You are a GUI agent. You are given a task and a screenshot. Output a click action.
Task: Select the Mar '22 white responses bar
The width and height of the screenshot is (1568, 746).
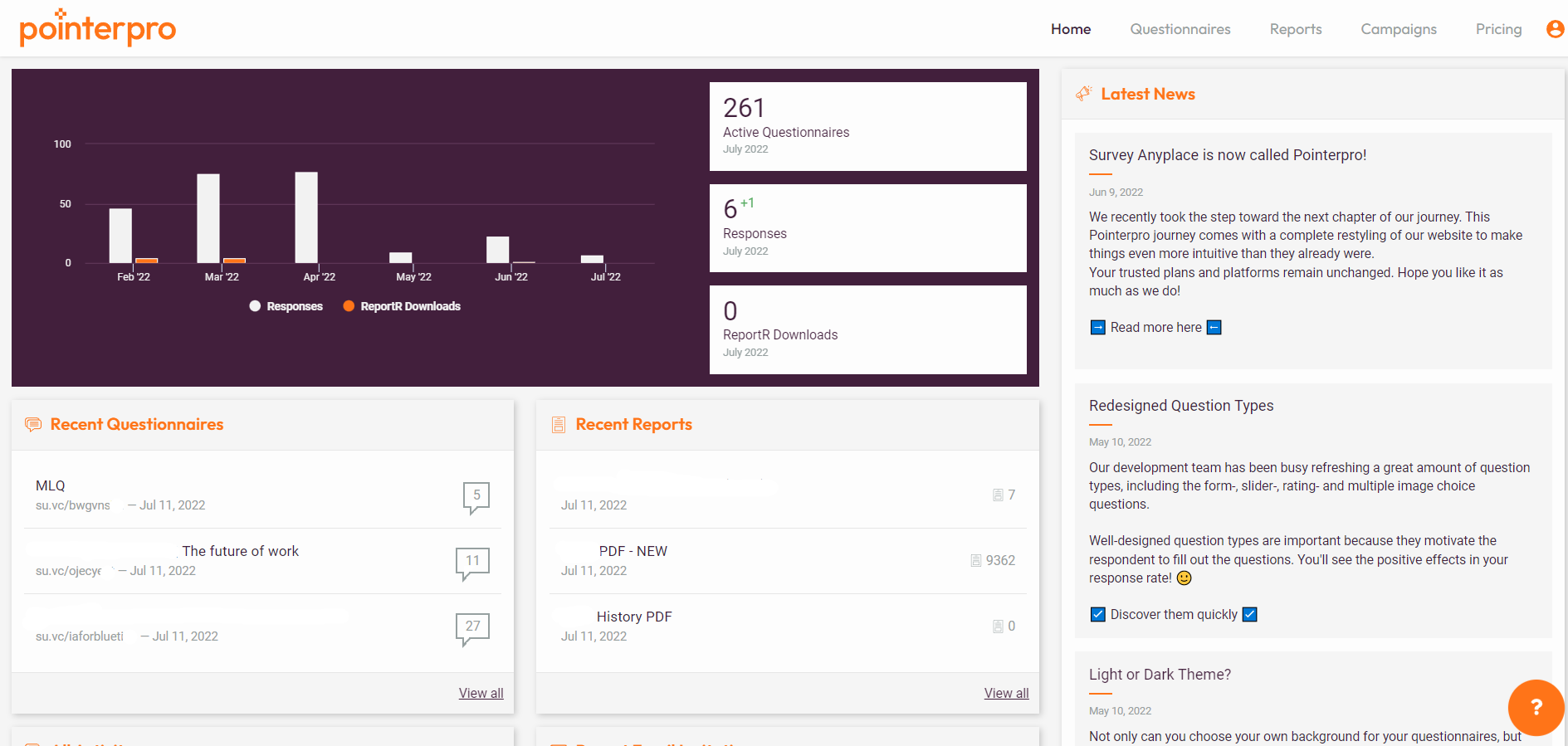(208, 218)
